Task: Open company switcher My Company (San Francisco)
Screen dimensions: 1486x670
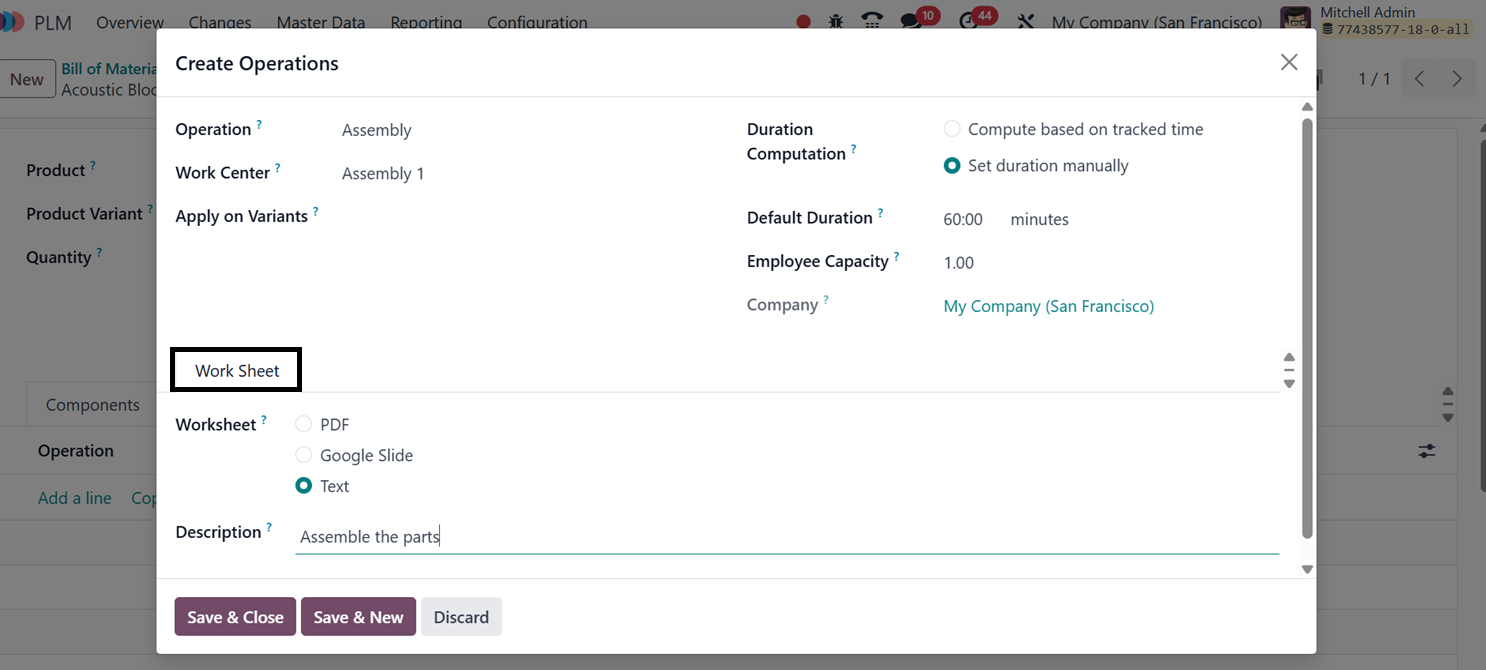Action: tap(1156, 21)
